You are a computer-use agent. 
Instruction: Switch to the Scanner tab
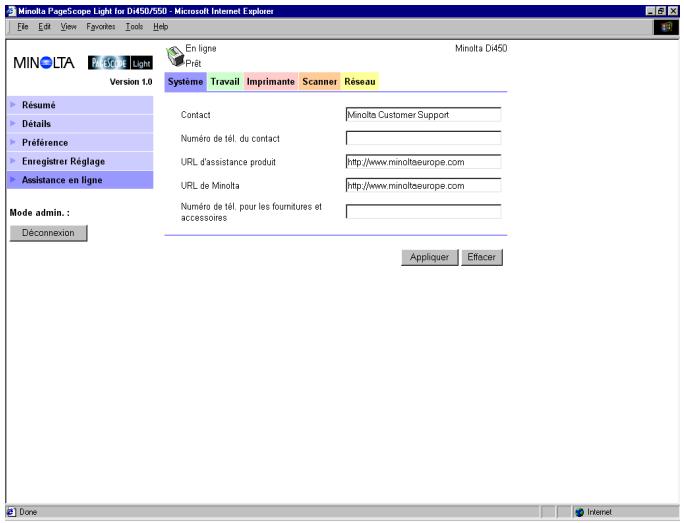click(320, 82)
